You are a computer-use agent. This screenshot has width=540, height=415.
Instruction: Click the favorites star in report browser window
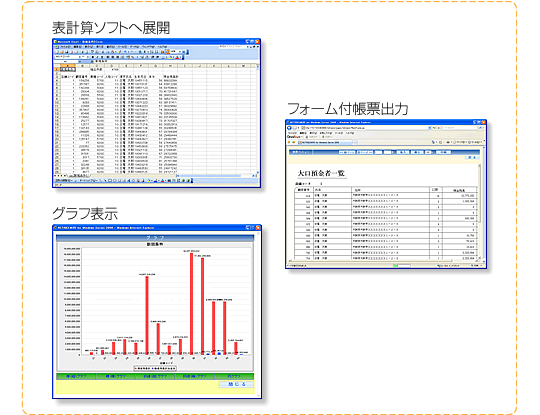[x=290, y=142]
